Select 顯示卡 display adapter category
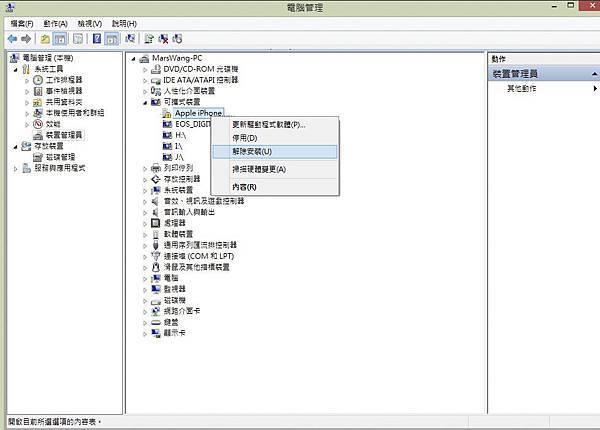Viewport: 600px width, 430px height. (x=174, y=333)
